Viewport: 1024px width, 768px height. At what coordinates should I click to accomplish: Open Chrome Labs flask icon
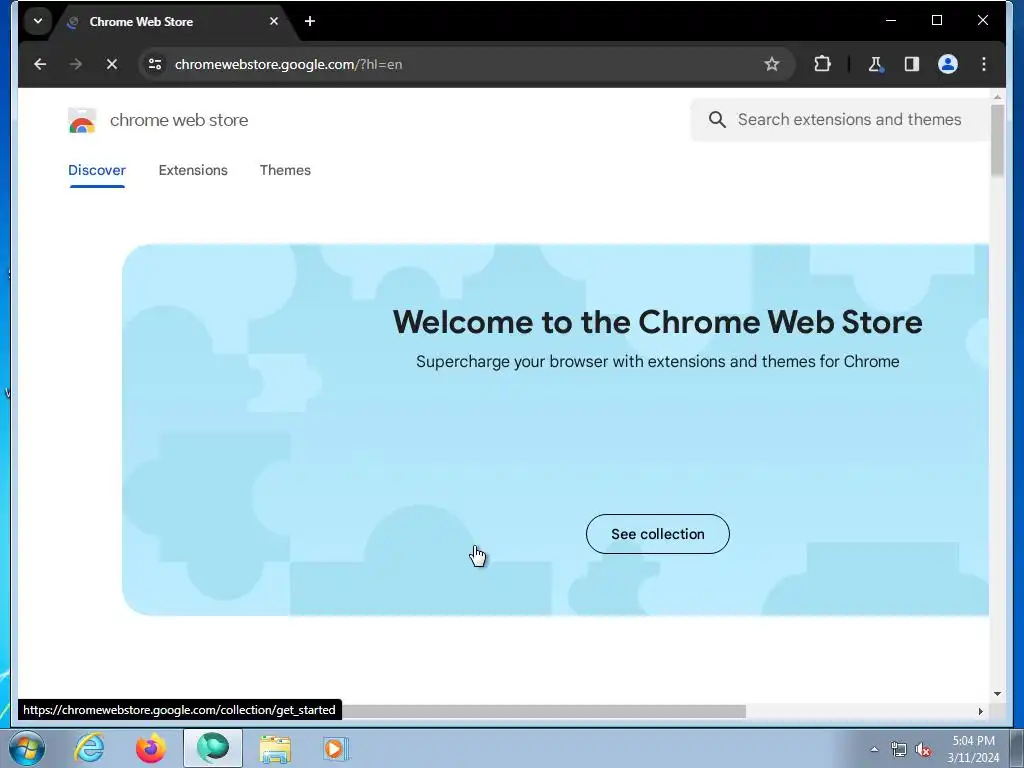click(x=875, y=64)
